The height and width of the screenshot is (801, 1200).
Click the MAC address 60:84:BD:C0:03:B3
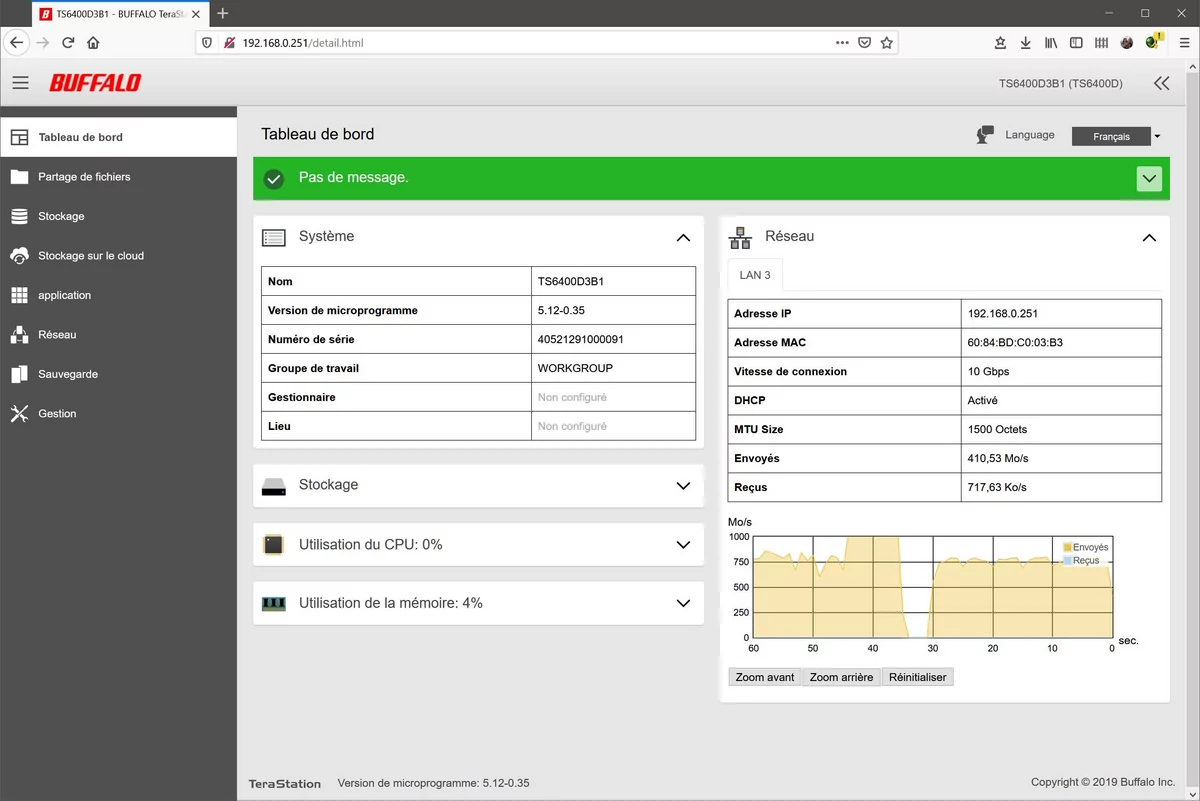[1015, 342]
